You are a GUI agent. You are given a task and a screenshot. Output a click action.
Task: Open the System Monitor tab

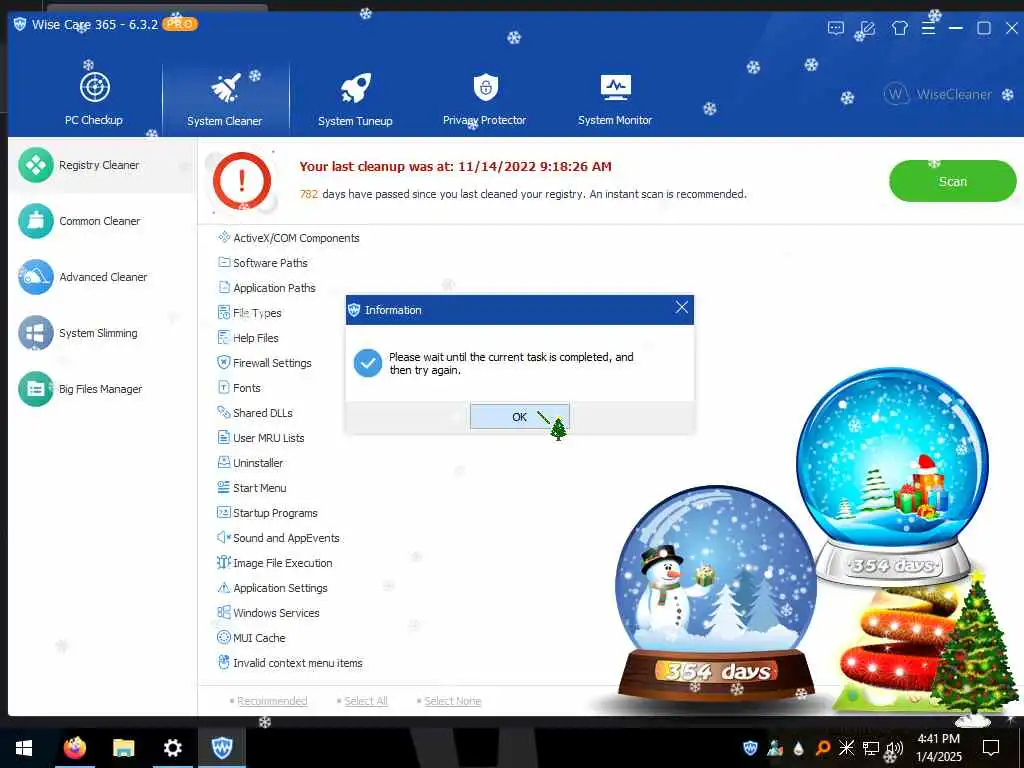[x=615, y=99]
